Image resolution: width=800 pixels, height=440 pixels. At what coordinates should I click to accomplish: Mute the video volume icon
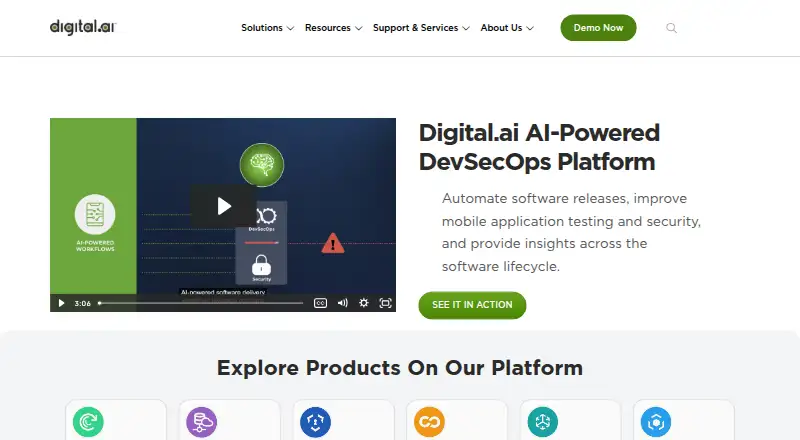coord(342,303)
